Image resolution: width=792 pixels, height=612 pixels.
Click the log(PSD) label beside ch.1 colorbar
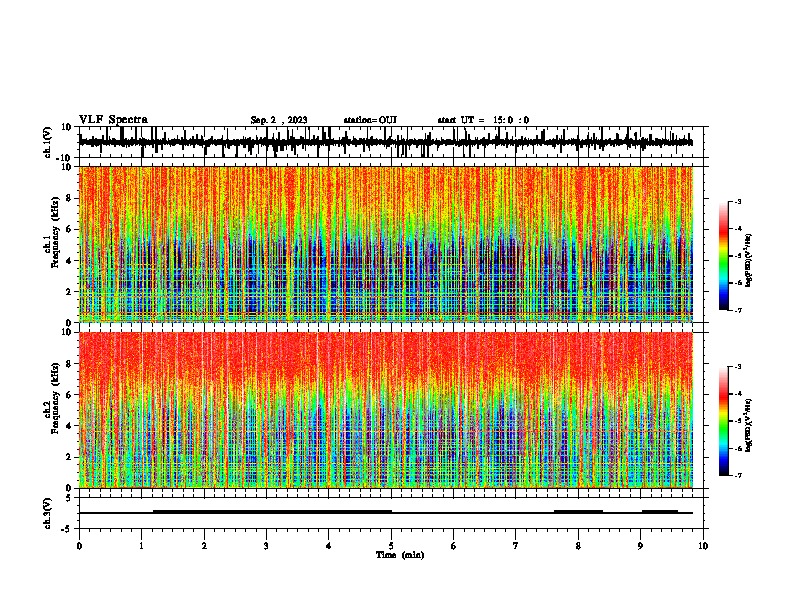coord(749,260)
